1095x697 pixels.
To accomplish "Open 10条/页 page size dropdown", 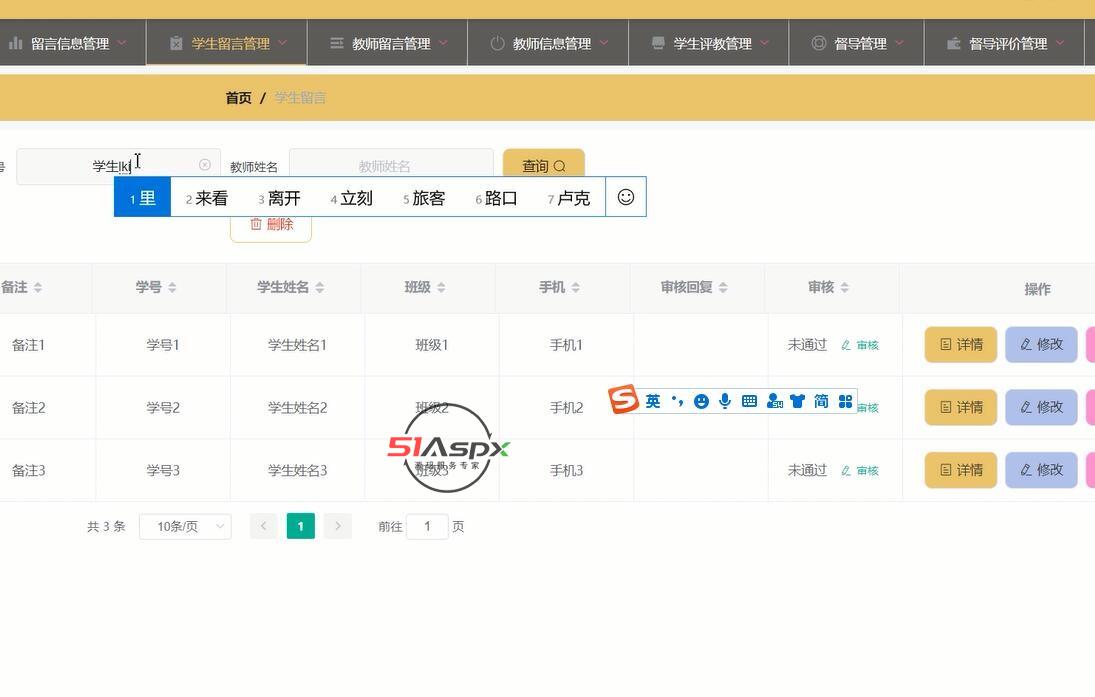I will pyautogui.click(x=185, y=527).
